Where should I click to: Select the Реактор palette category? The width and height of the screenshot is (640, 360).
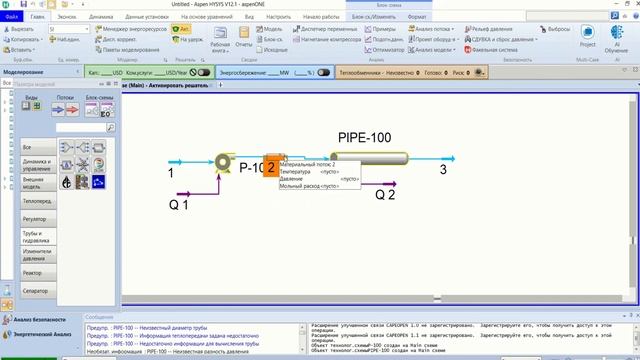point(38,273)
